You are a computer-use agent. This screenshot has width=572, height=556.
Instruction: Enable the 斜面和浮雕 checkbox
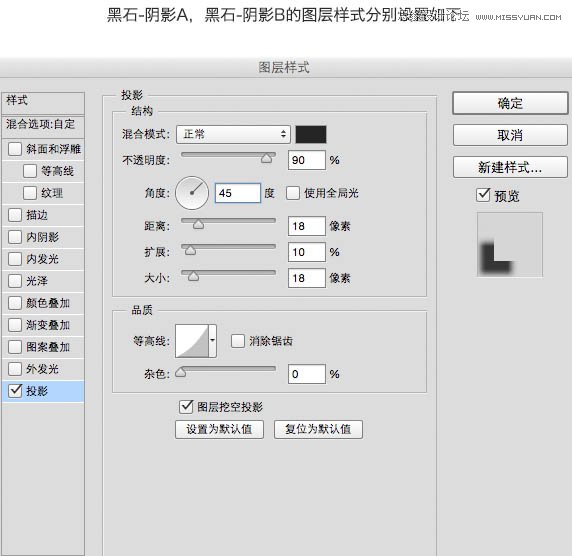(15, 149)
